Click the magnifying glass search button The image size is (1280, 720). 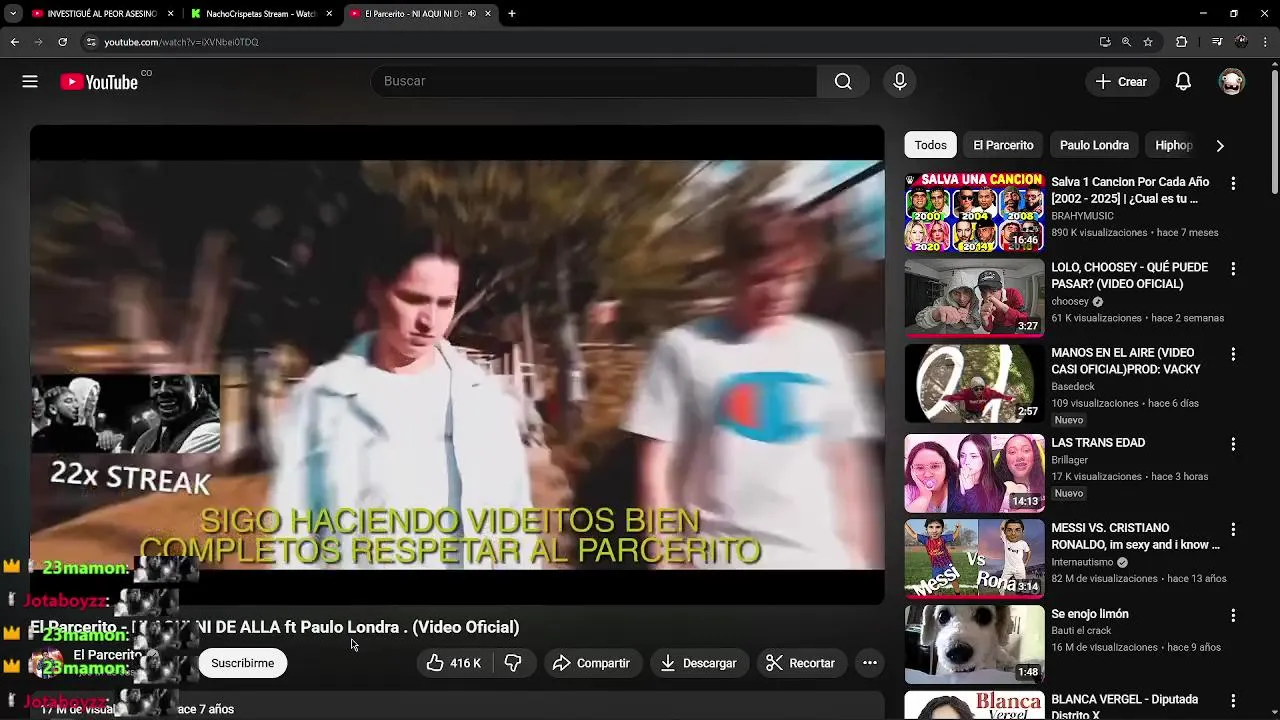pos(843,81)
